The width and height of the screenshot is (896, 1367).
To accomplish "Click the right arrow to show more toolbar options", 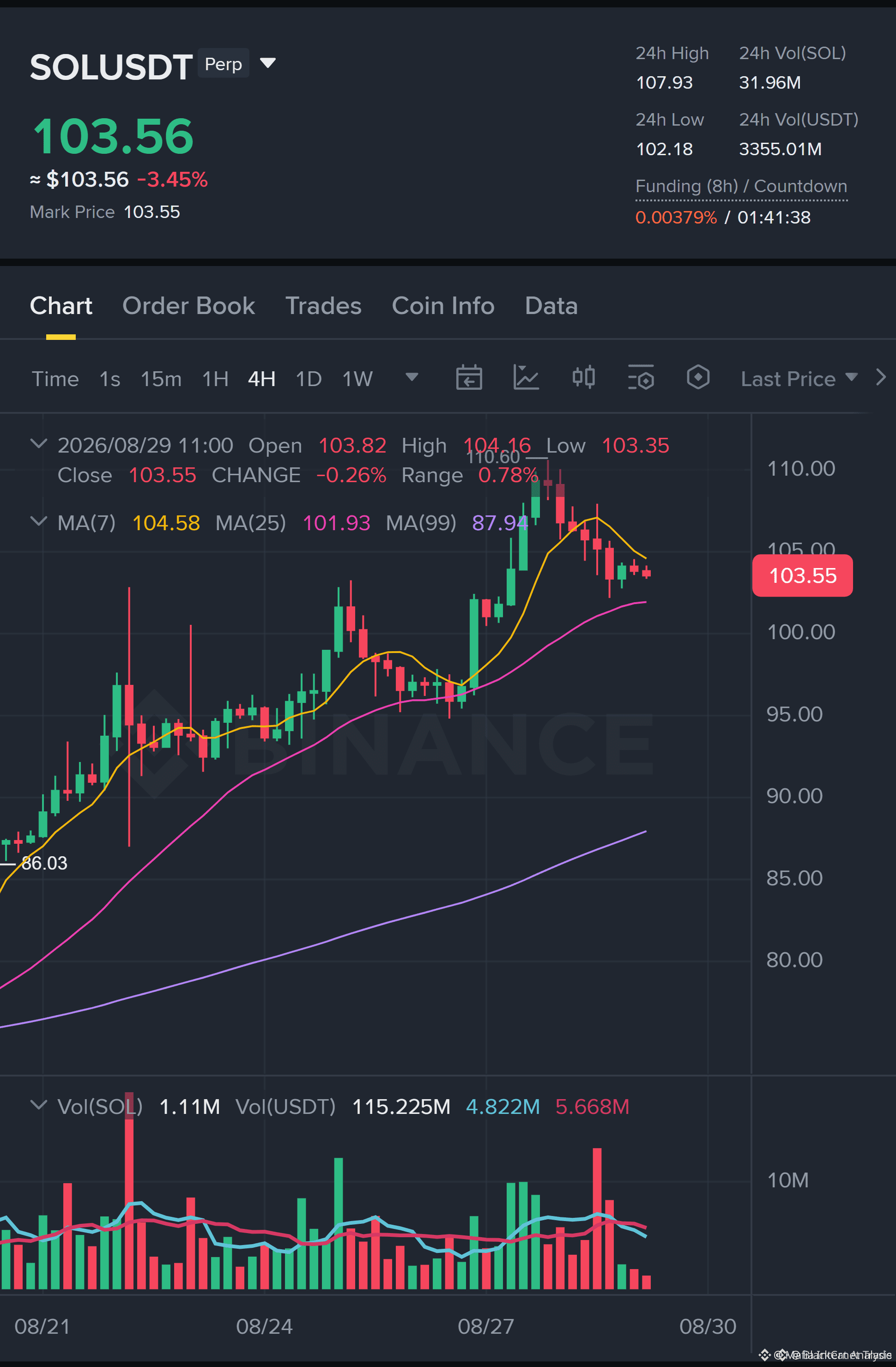I will [880, 377].
